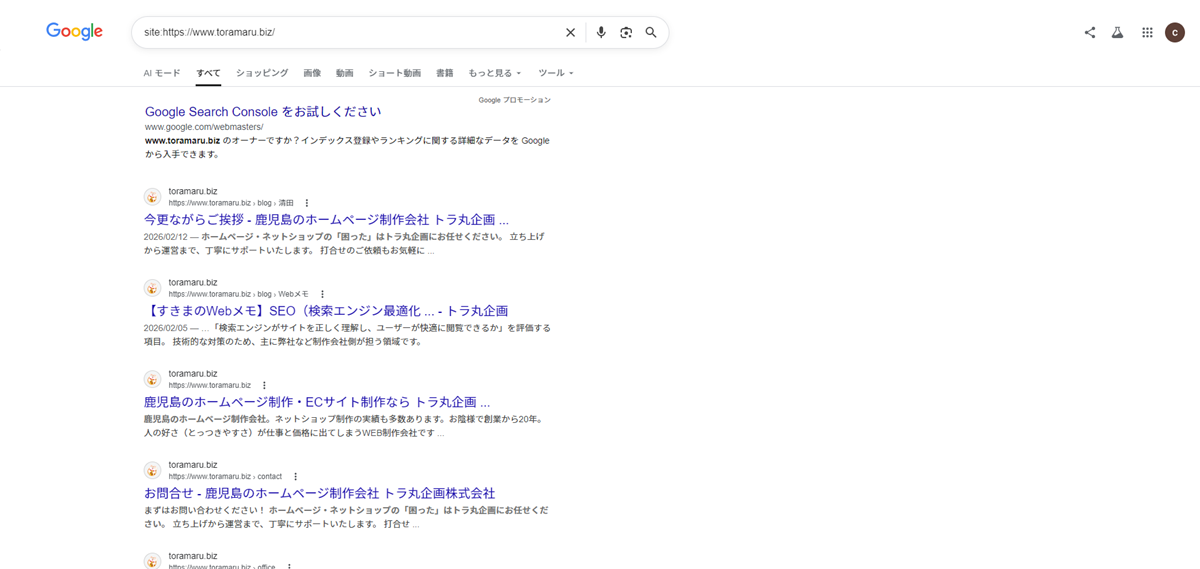Click favicon of お問合せ result
This screenshot has width=1200, height=569.
pyautogui.click(x=153, y=470)
